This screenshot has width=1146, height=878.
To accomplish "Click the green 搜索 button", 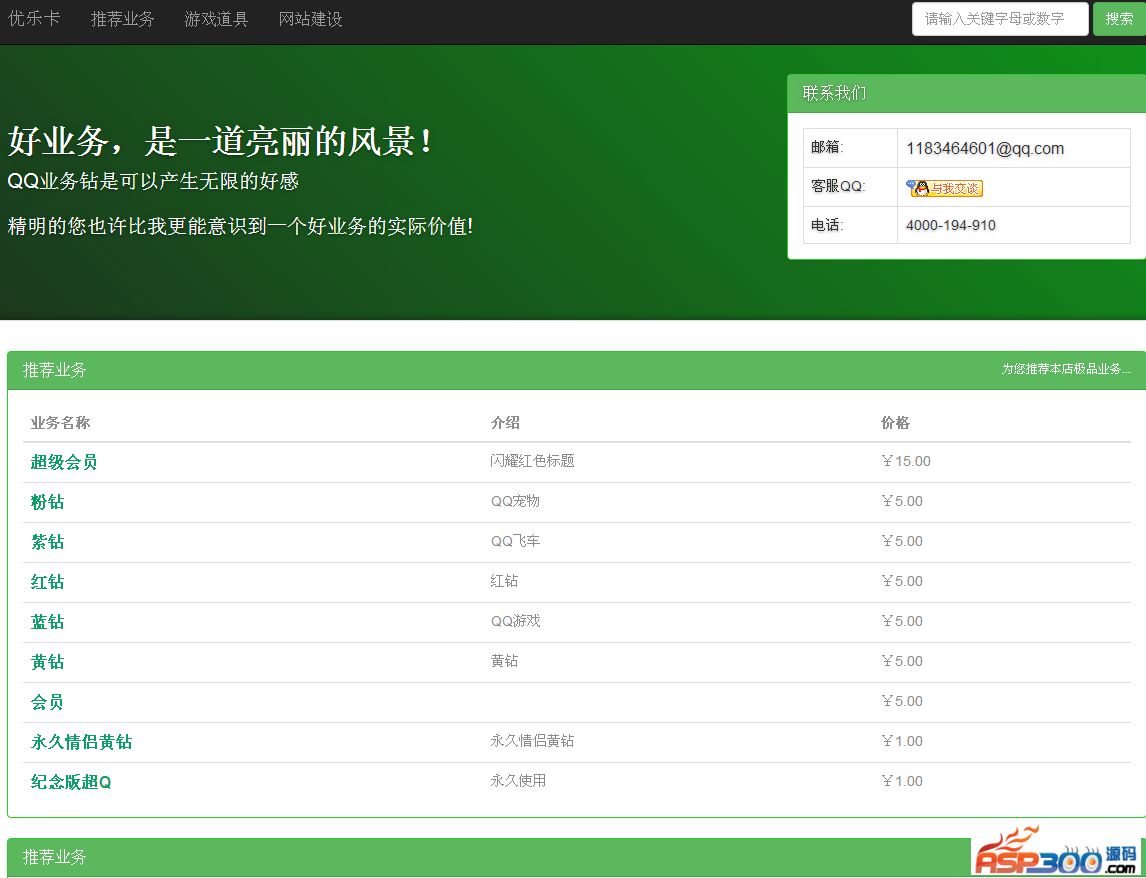I will (x=1119, y=18).
